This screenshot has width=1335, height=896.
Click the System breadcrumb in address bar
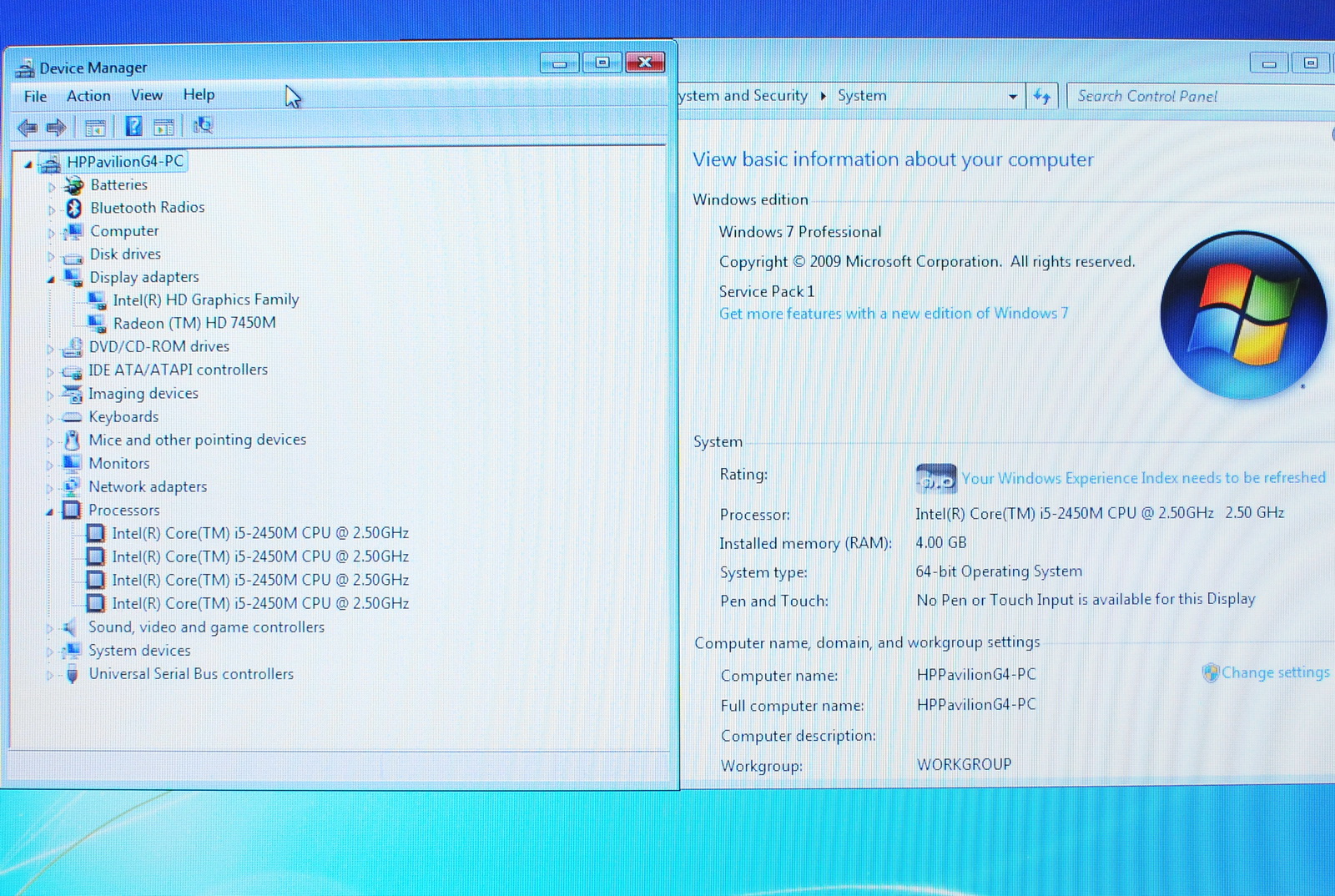(862, 96)
